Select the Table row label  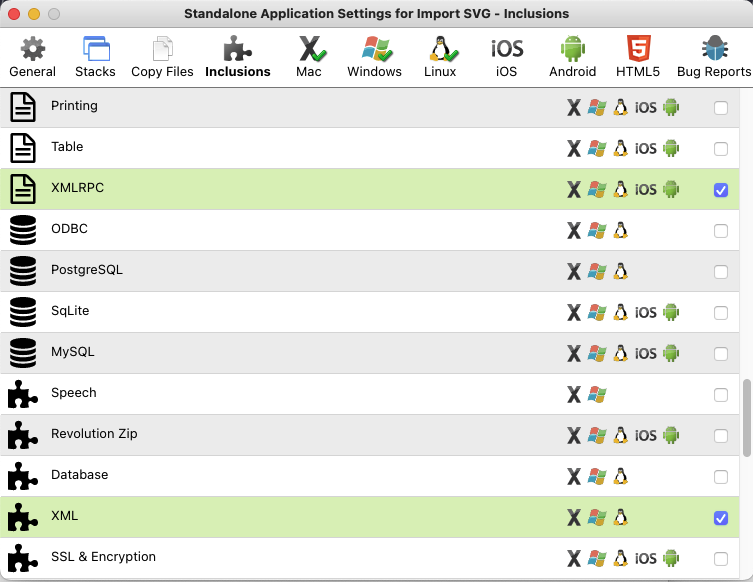(x=67, y=146)
